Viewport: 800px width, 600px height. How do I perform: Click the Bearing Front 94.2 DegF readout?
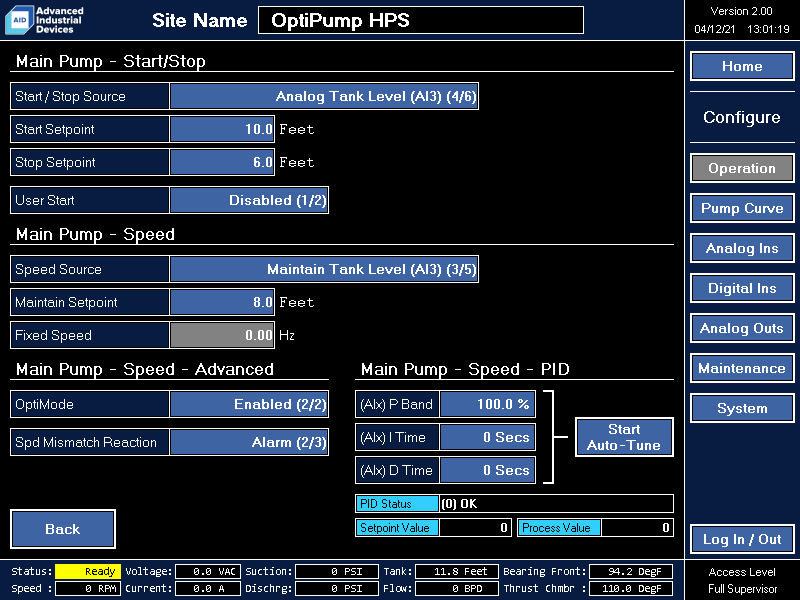tap(631, 571)
